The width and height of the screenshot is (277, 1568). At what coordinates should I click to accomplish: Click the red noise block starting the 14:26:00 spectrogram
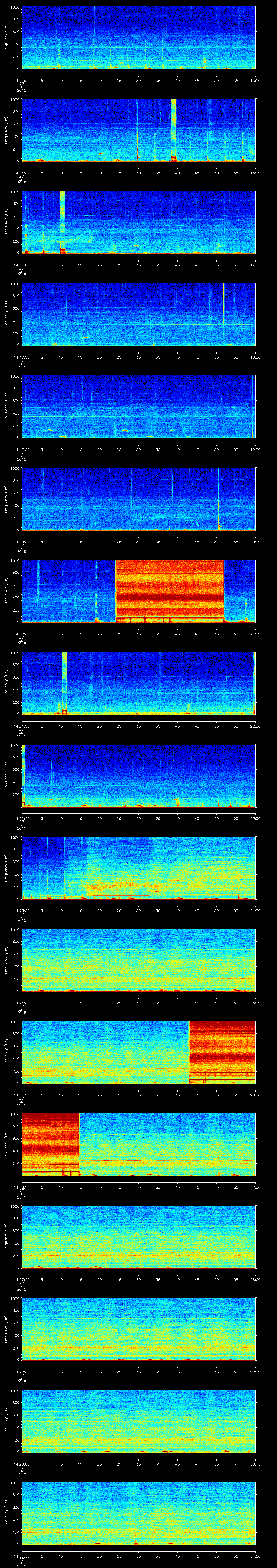pyautogui.click(x=50, y=1144)
